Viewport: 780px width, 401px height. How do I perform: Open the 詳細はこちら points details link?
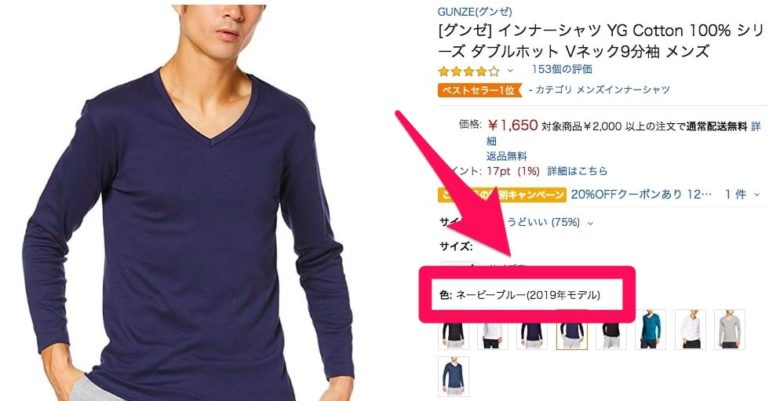578,171
